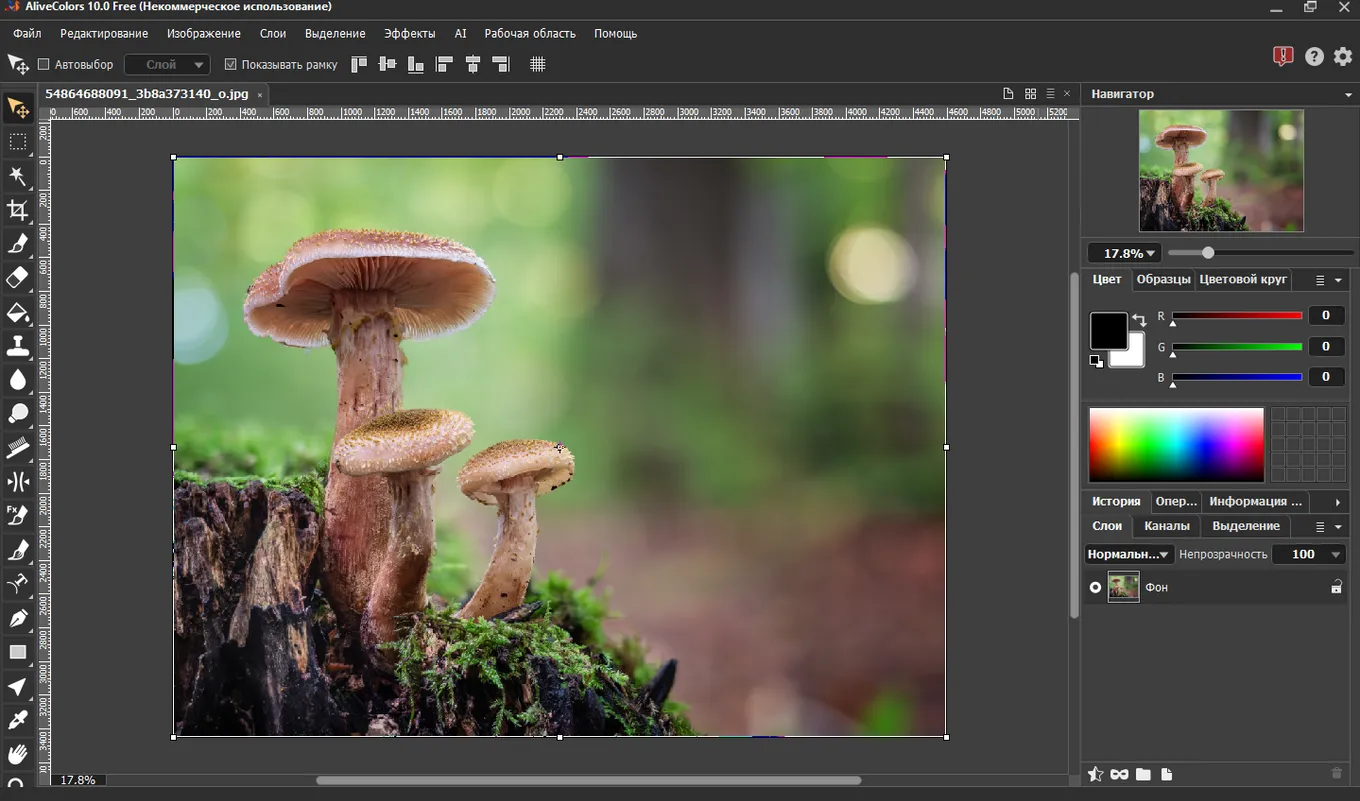Open the settings gear icon
The image size is (1360, 801).
pyautogui.click(x=1343, y=57)
